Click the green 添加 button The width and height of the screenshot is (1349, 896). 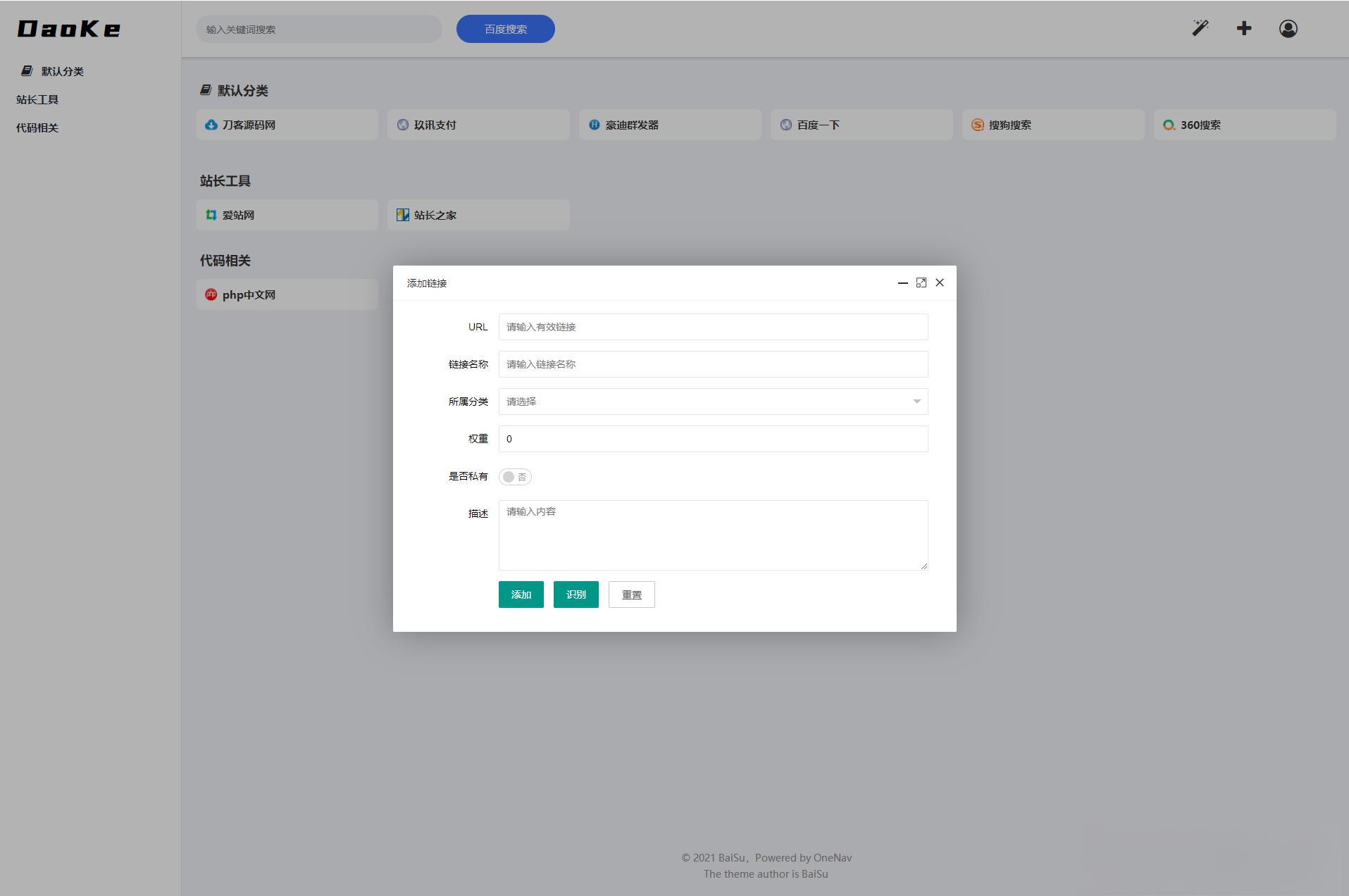coord(521,595)
